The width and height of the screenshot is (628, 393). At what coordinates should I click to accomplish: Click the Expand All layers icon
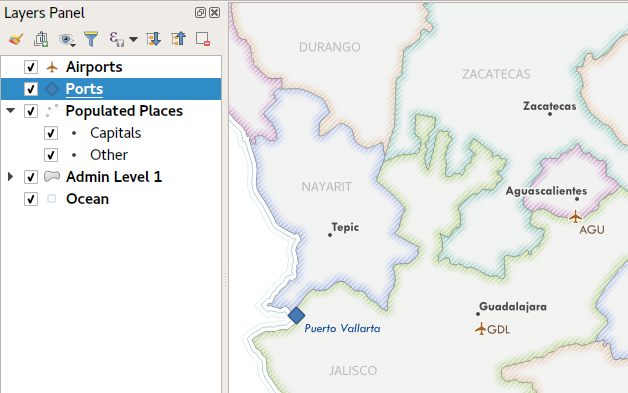(153, 39)
